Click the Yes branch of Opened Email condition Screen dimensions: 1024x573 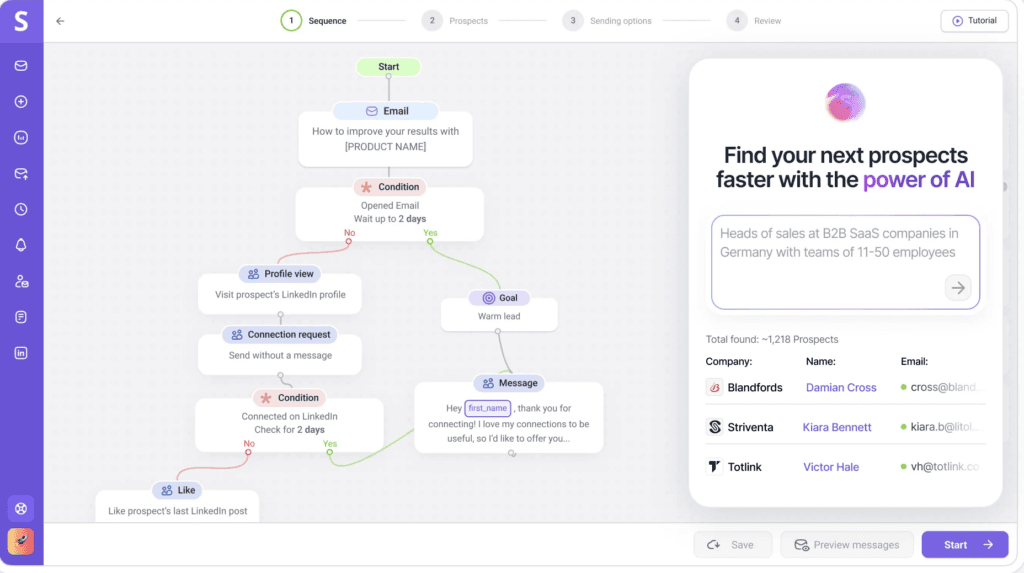pyautogui.click(x=430, y=233)
